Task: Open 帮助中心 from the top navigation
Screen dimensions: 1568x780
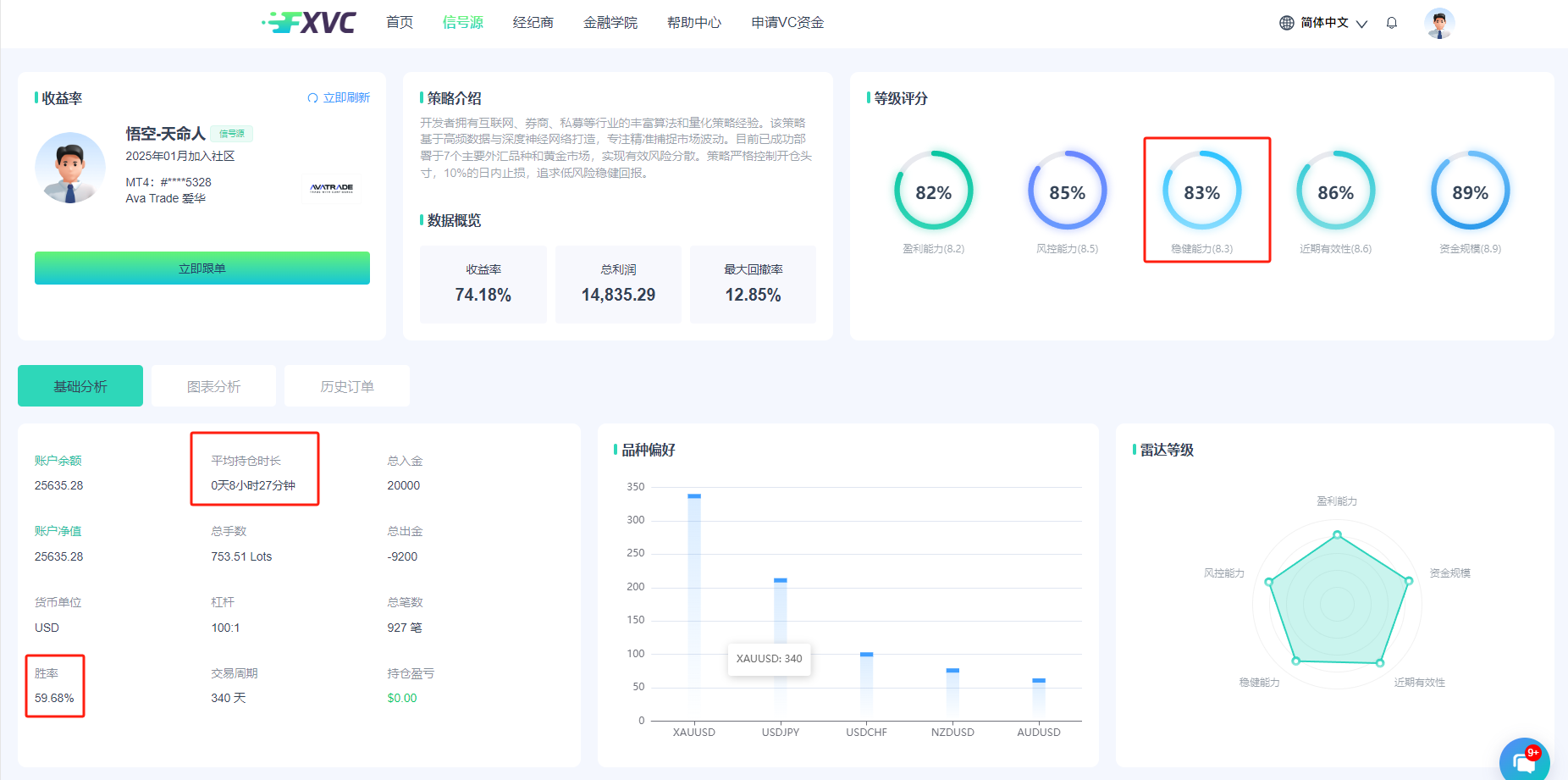Action: tap(694, 23)
